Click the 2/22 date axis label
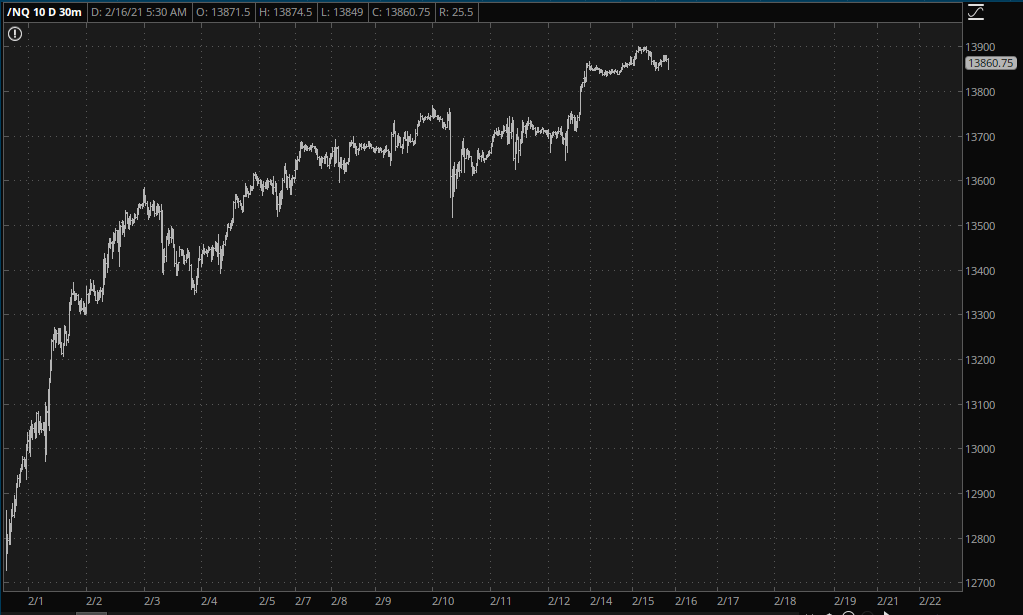 930,601
